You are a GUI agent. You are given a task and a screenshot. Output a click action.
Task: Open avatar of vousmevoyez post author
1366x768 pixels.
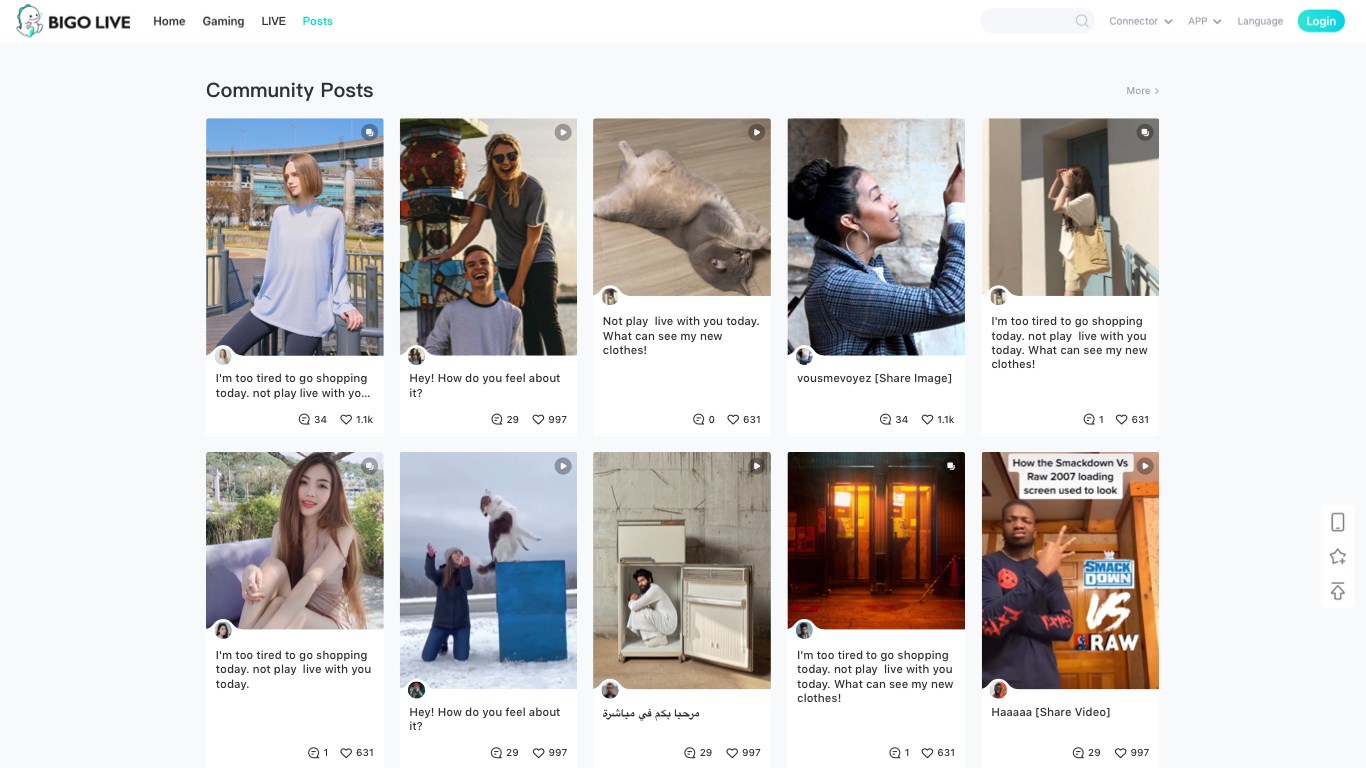point(804,356)
